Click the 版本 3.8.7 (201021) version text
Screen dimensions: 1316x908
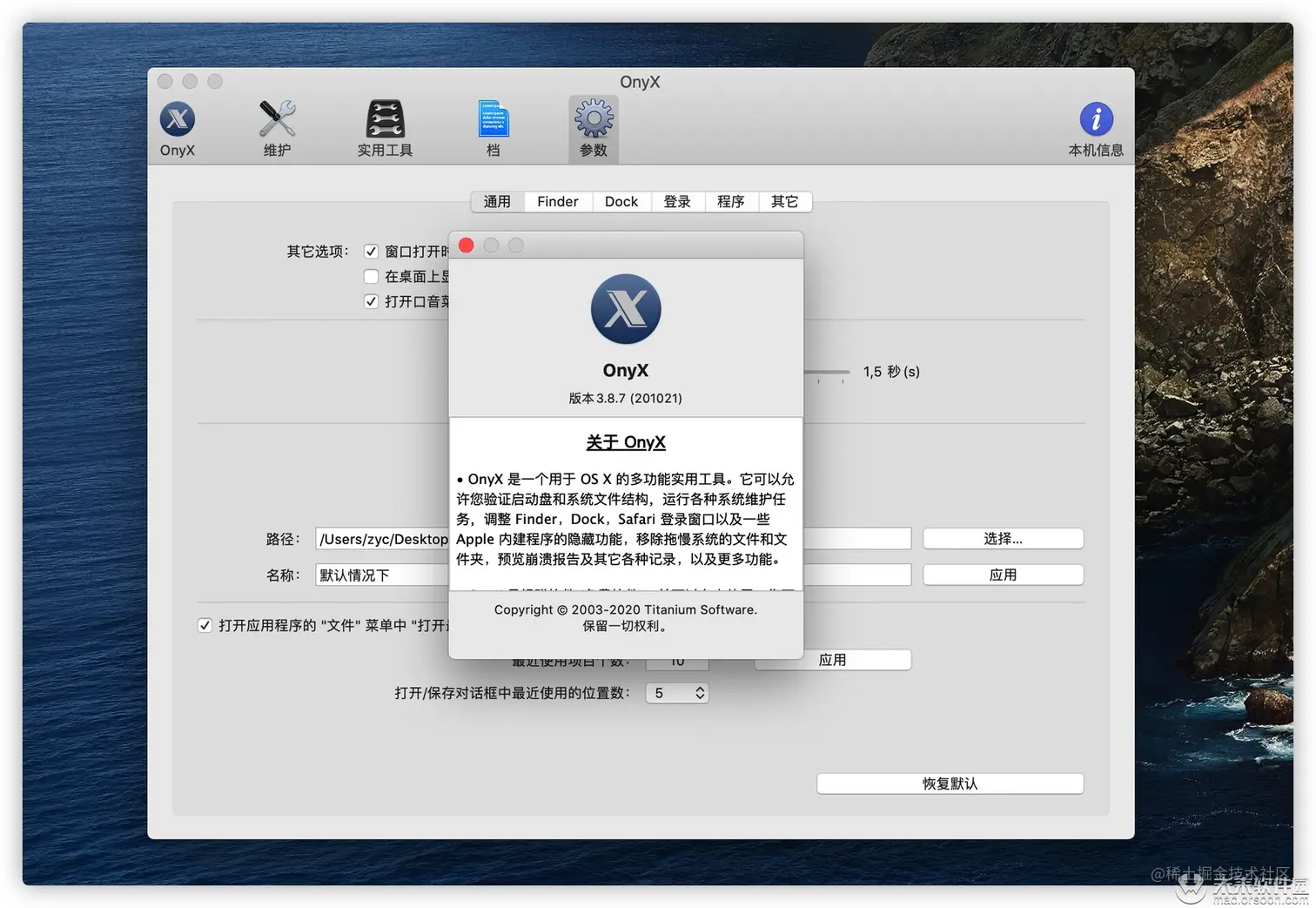(x=626, y=398)
